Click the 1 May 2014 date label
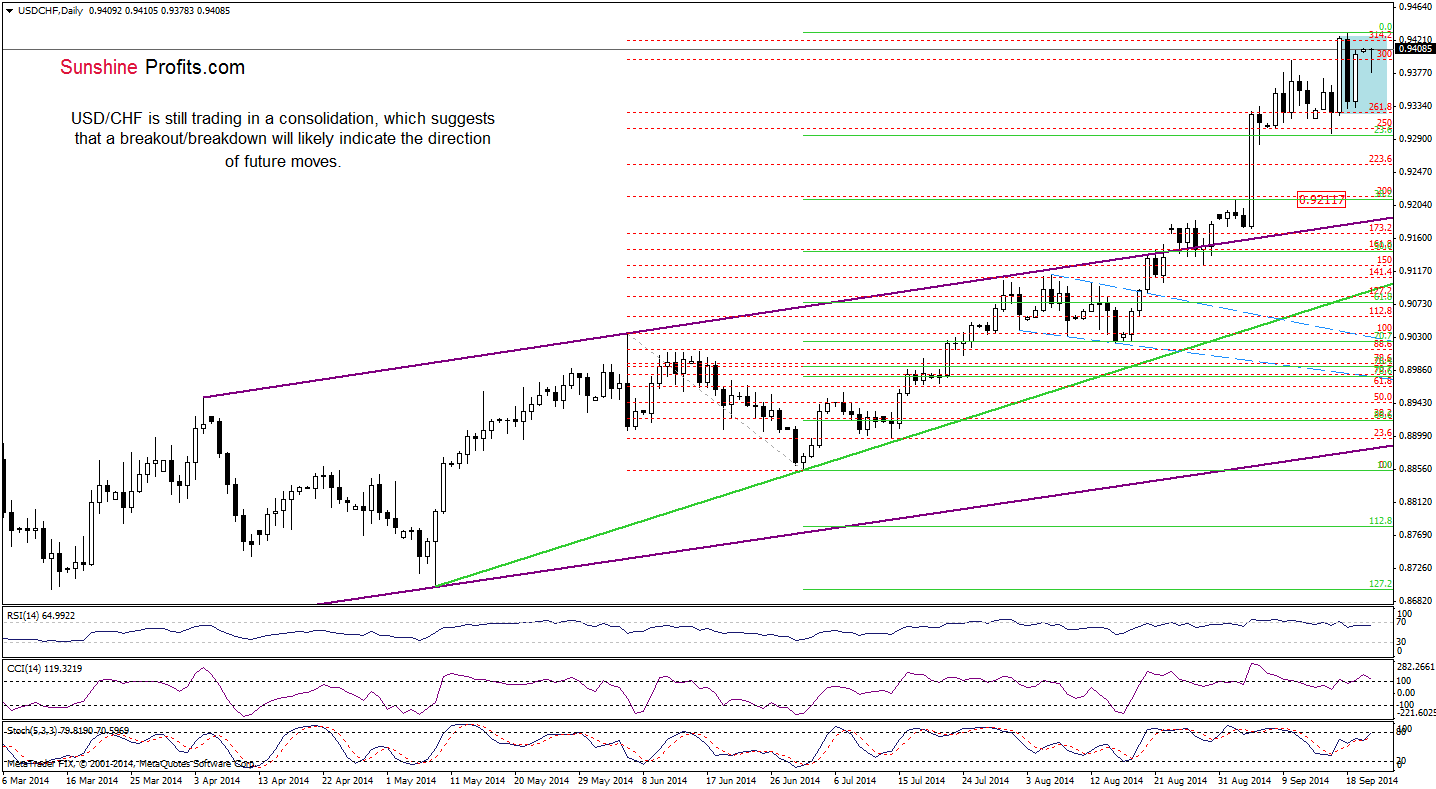 coord(410,780)
